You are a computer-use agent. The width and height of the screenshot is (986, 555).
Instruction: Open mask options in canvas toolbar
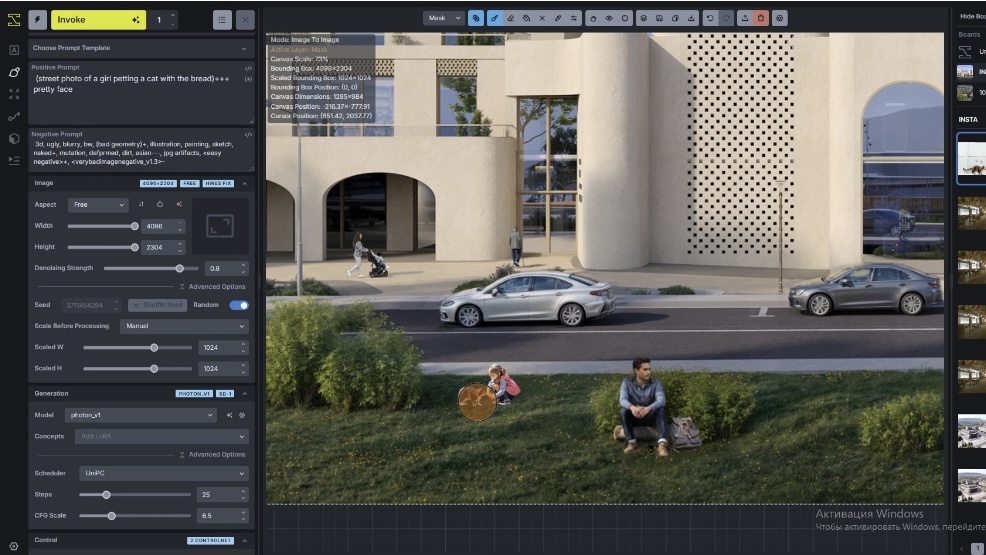click(x=476, y=18)
